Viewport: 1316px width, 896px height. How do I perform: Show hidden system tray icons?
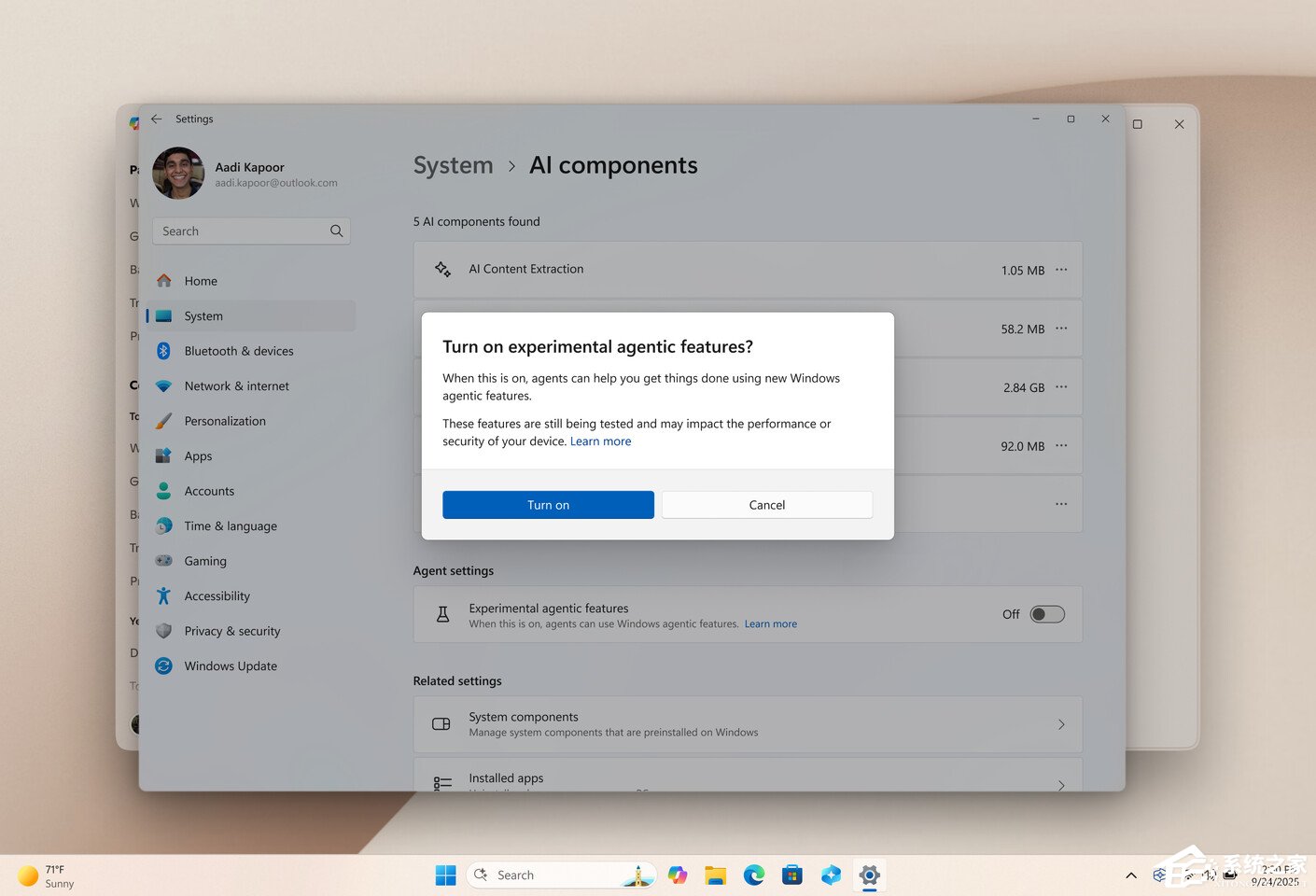coord(1130,875)
